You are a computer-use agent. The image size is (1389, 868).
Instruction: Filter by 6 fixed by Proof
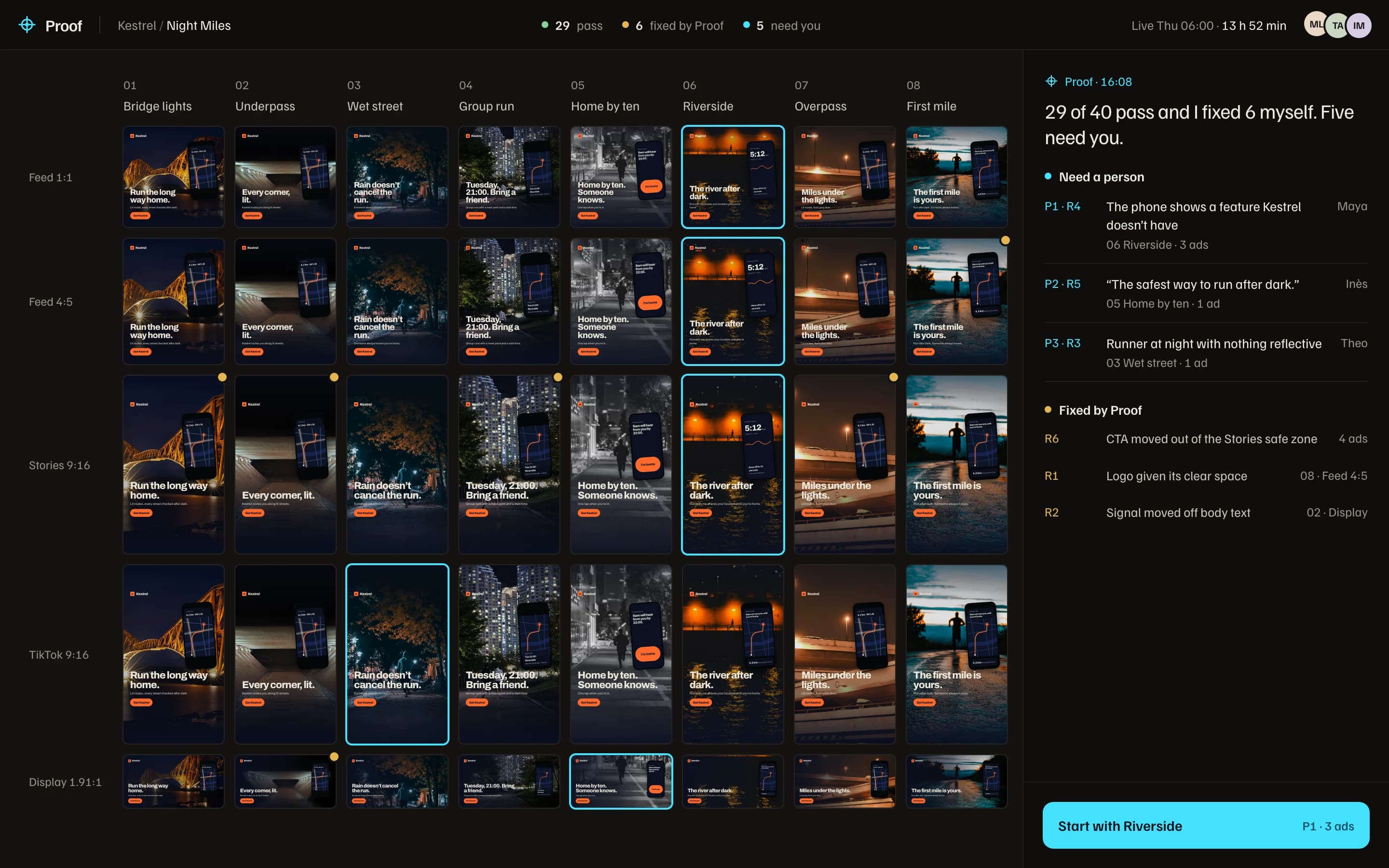[673, 26]
